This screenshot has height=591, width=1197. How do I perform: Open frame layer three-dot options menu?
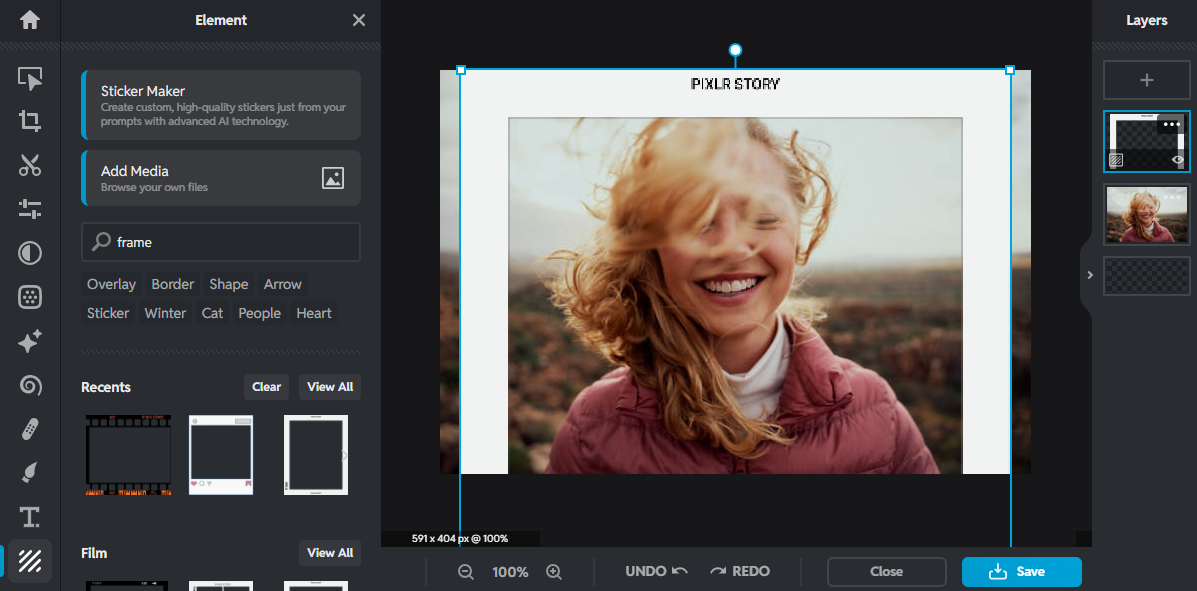(1171, 125)
